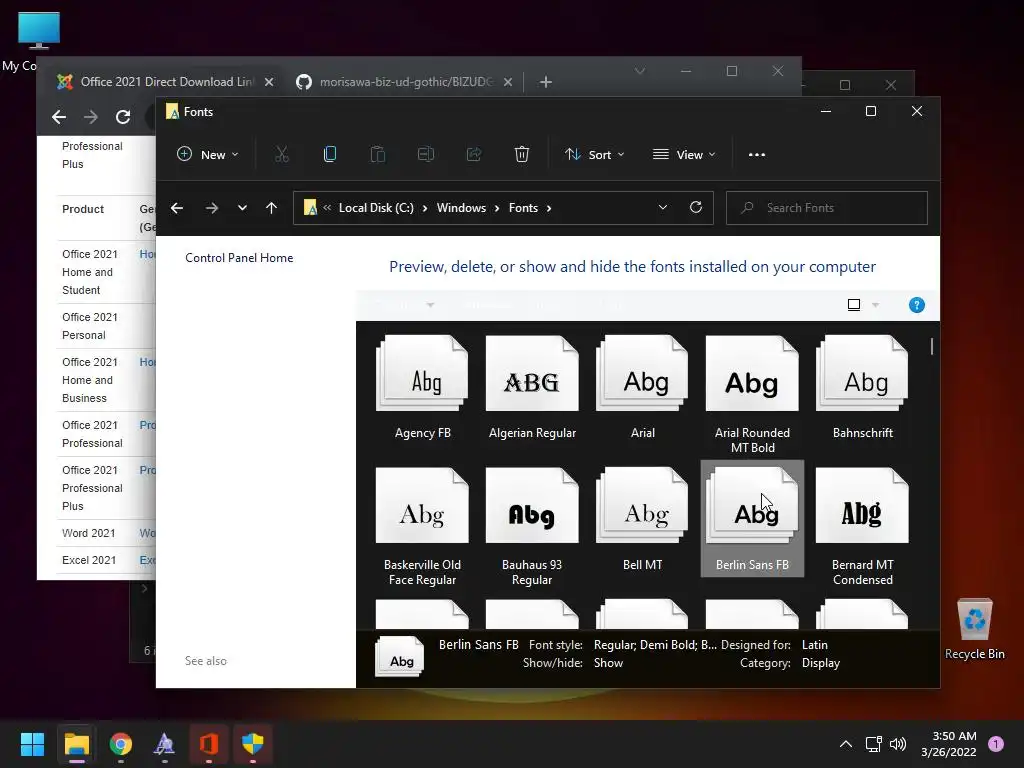Expand address bar history dropdown

coord(663,207)
